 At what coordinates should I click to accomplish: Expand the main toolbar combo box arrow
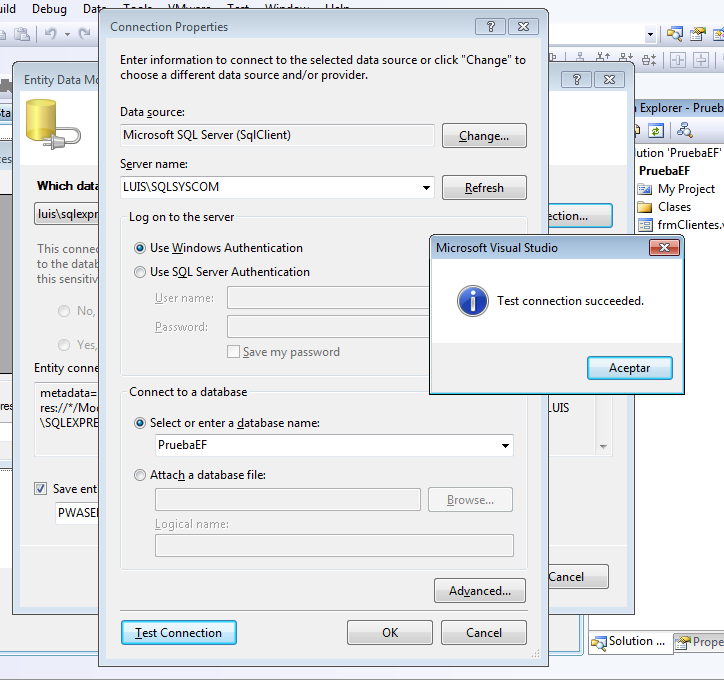click(x=650, y=34)
